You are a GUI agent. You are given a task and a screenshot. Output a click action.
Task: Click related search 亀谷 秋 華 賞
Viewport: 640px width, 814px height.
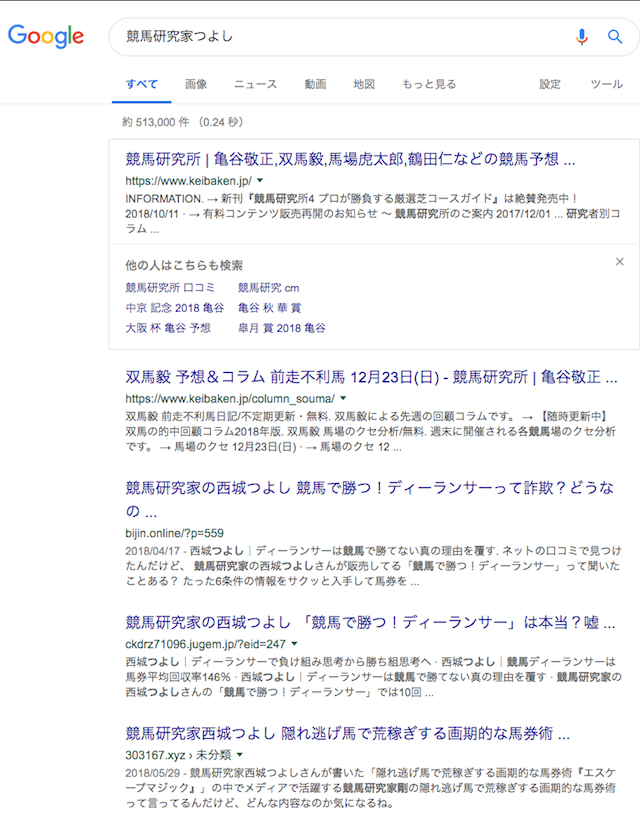[x=269, y=308]
